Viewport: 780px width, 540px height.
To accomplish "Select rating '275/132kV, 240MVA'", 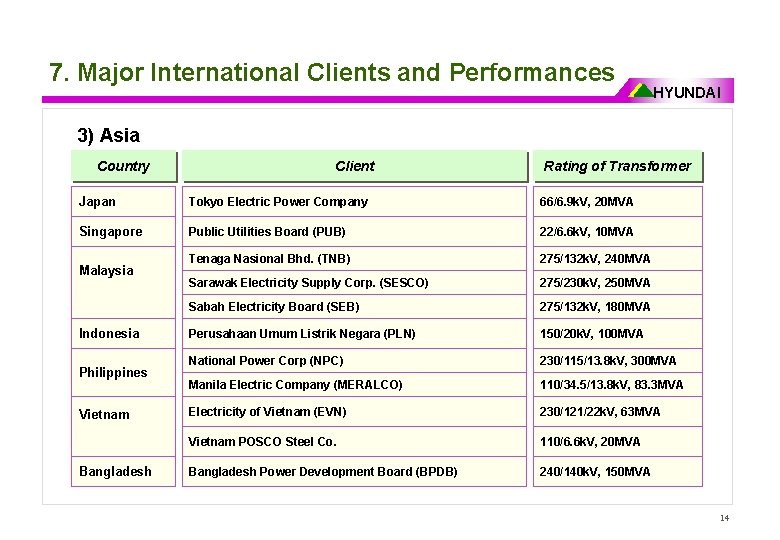I will point(618,259).
